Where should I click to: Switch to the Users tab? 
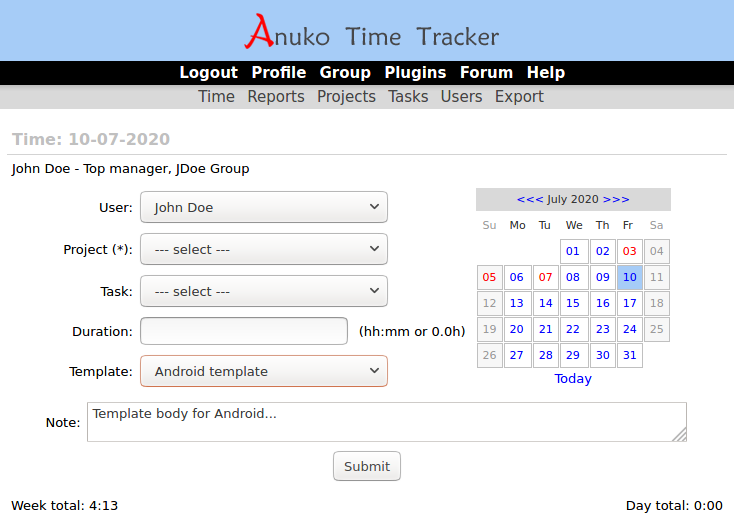(x=461, y=96)
